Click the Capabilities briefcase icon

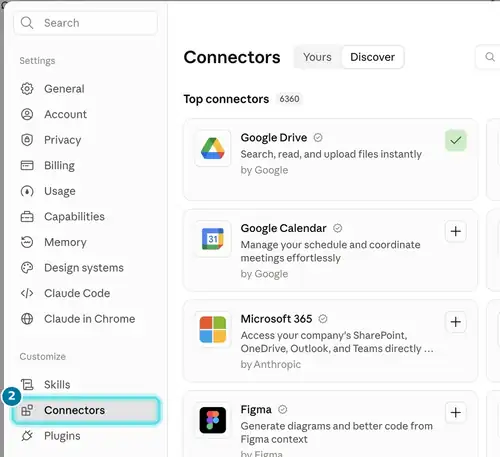click(x=27, y=217)
